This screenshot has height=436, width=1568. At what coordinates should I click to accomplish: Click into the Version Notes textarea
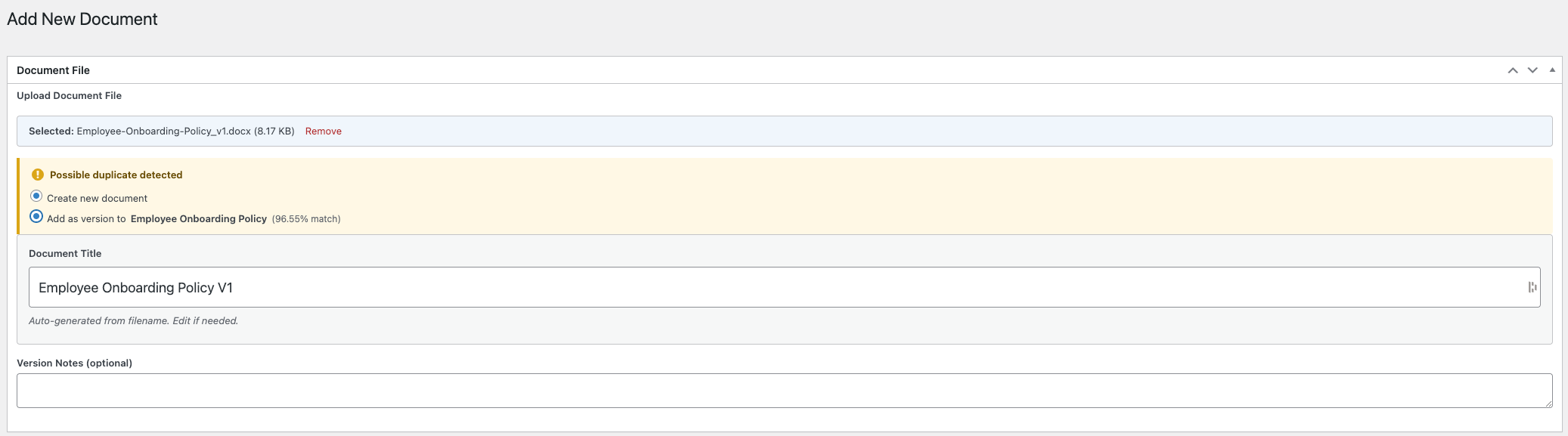pyautogui.click(x=756, y=391)
